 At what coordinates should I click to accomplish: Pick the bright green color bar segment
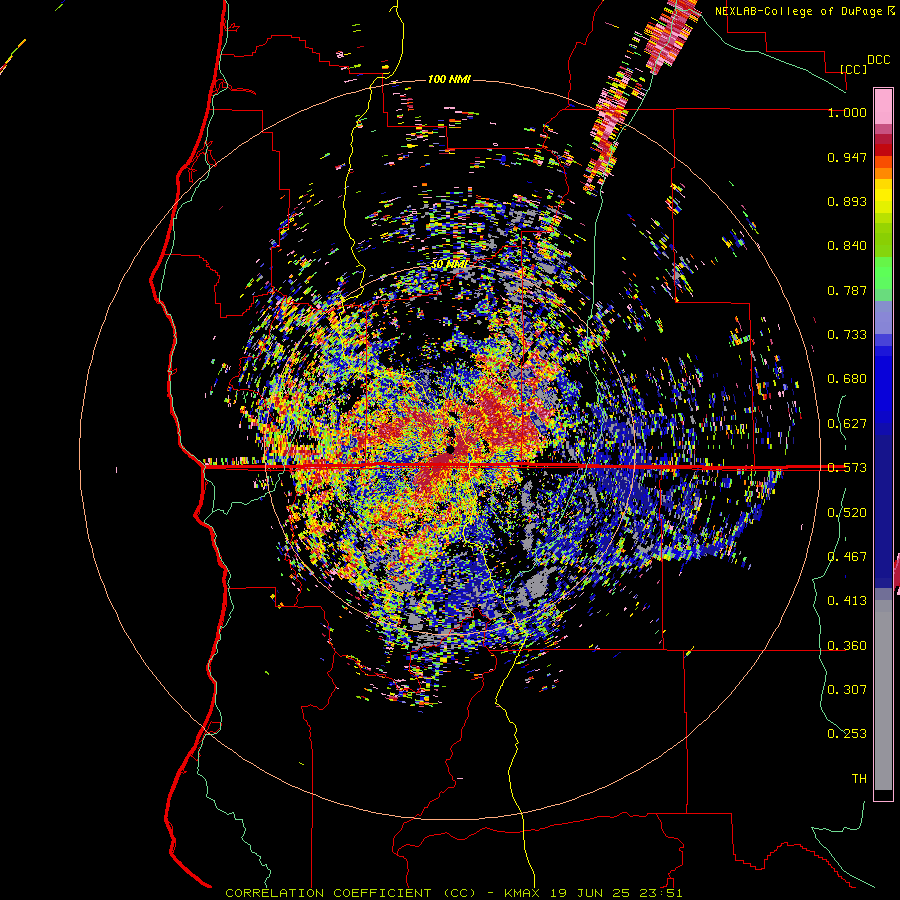[883, 273]
